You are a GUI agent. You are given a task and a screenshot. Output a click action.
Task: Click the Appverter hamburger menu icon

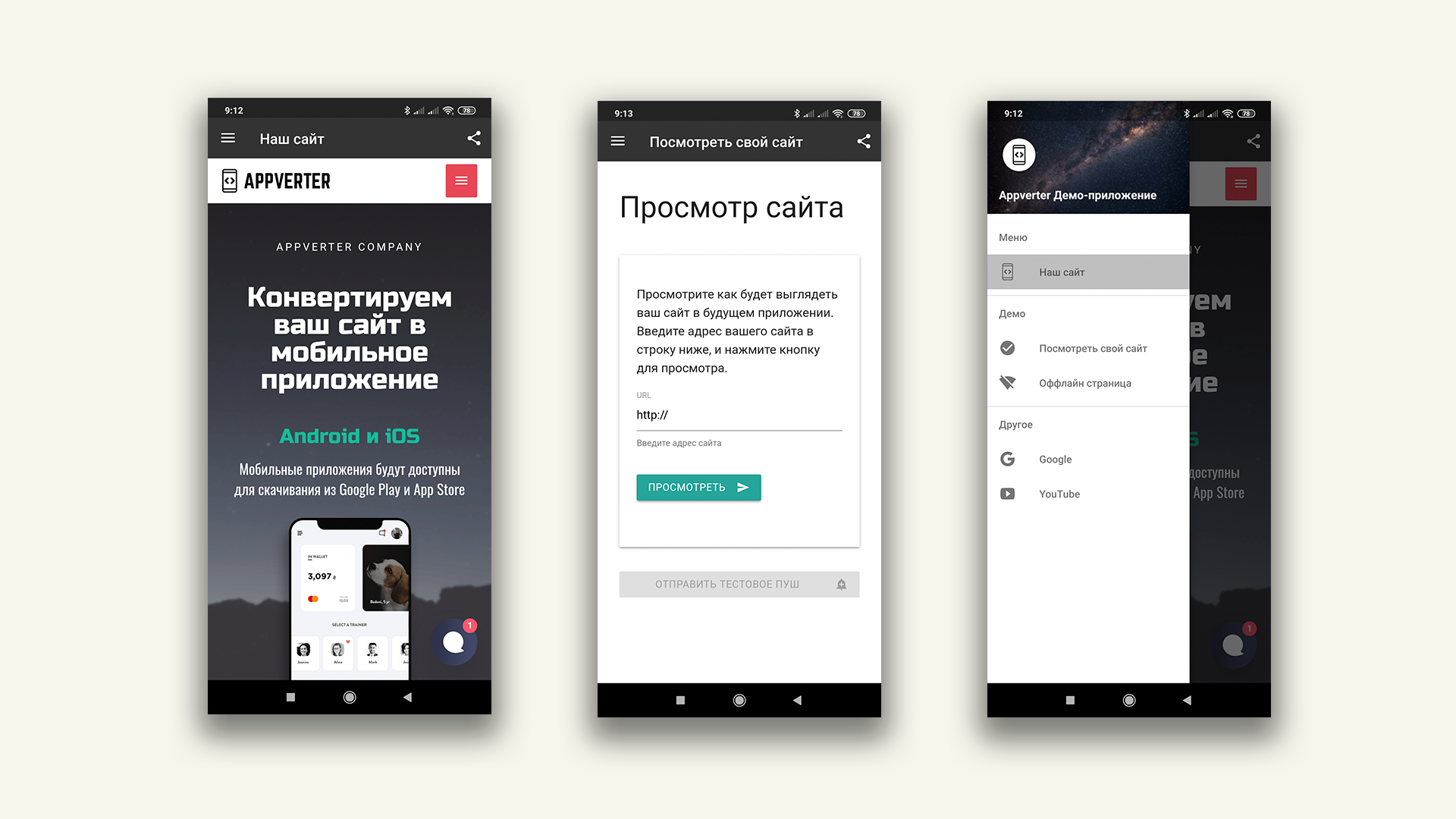[461, 182]
